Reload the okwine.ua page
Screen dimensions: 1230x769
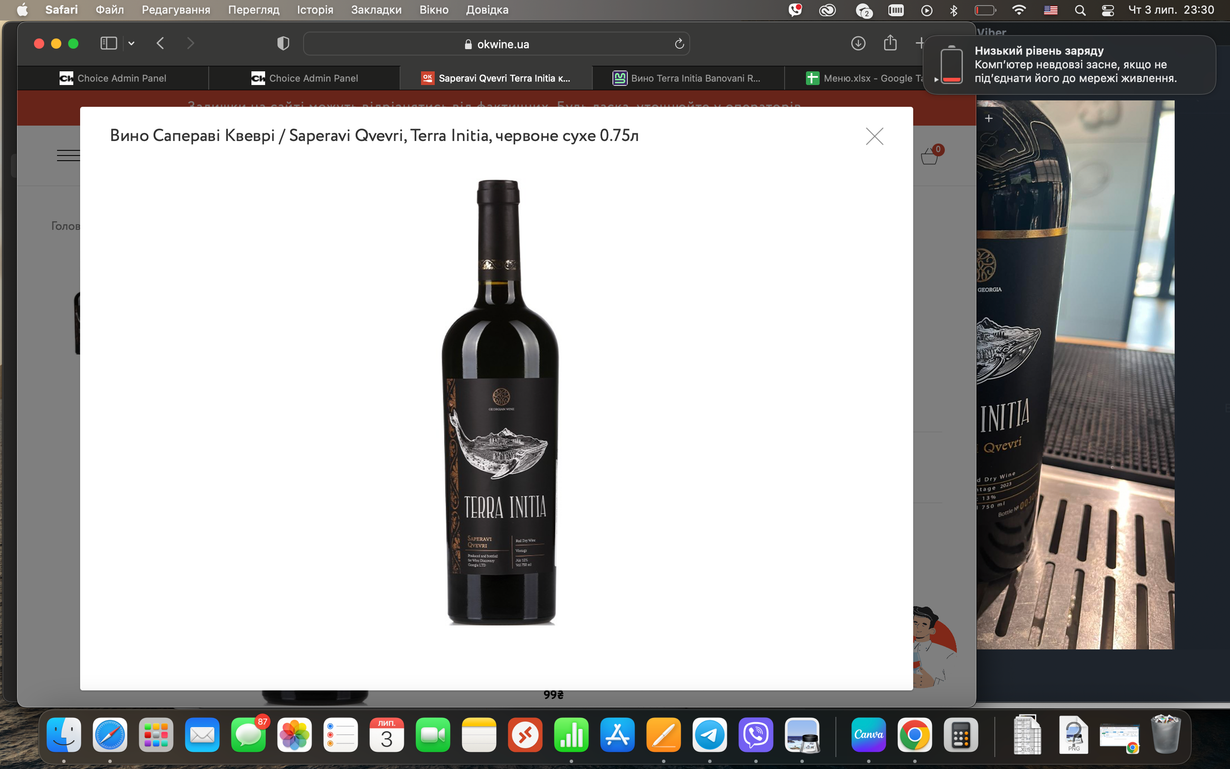(x=679, y=44)
